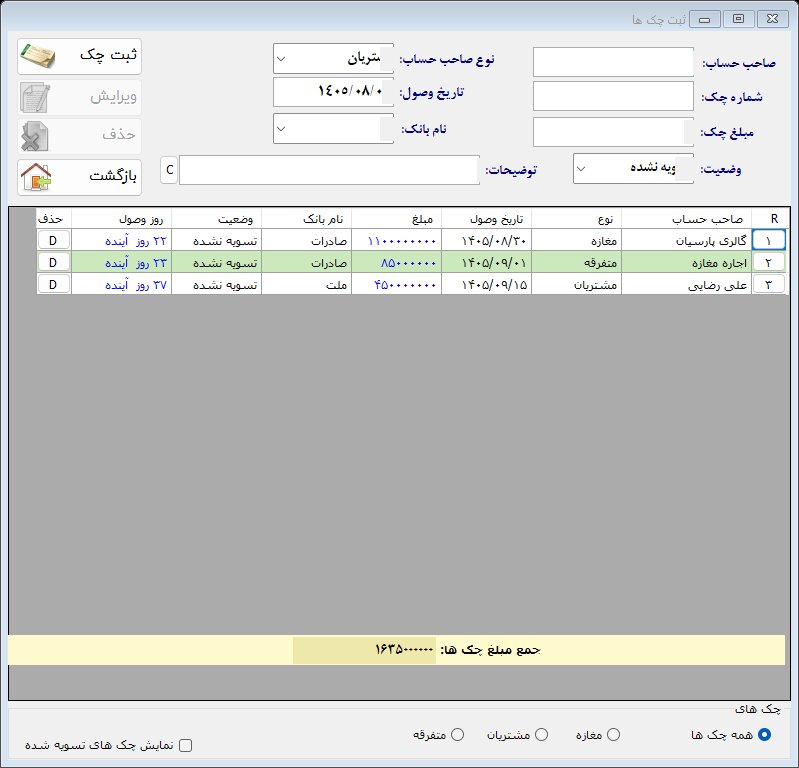
Task: Click the edit-document icon on ویرایش
Action: point(35,97)
